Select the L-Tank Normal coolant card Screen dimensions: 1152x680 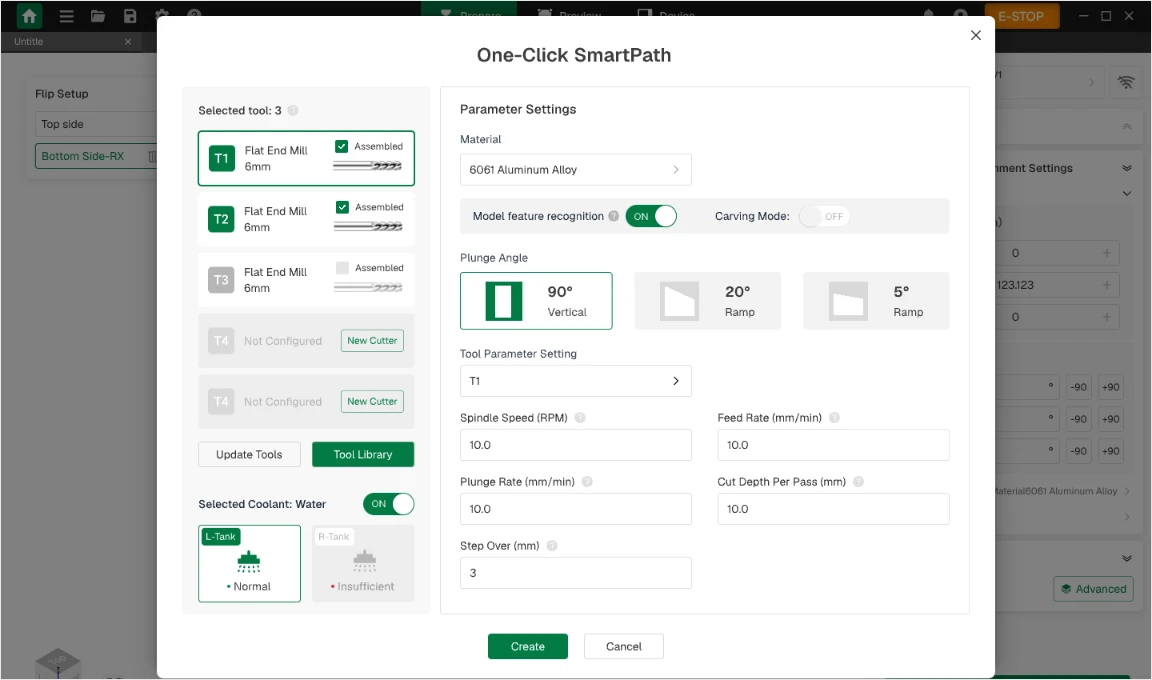click(x=249, y=563)
